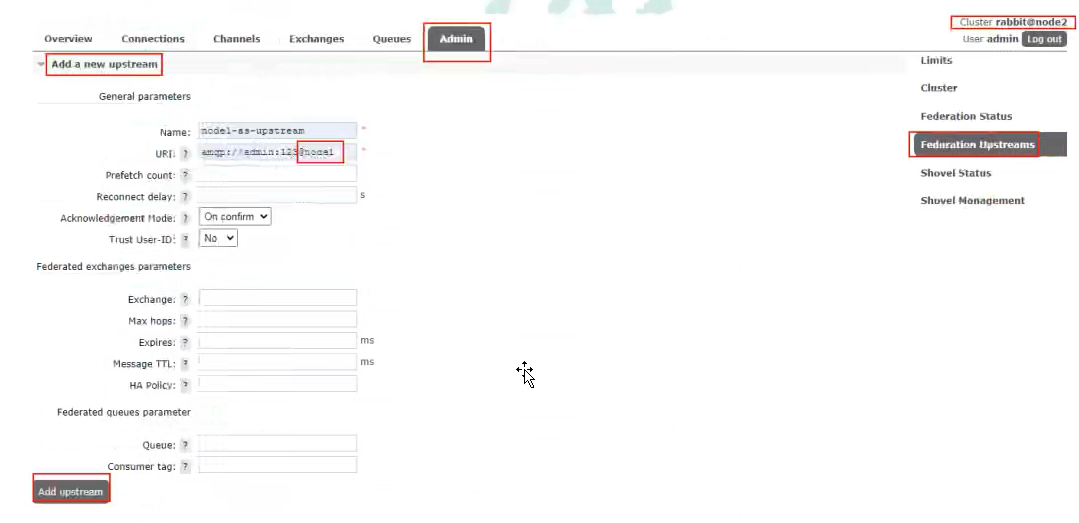
Task: Switch to the Connections tab
Action: pos(153,39)
